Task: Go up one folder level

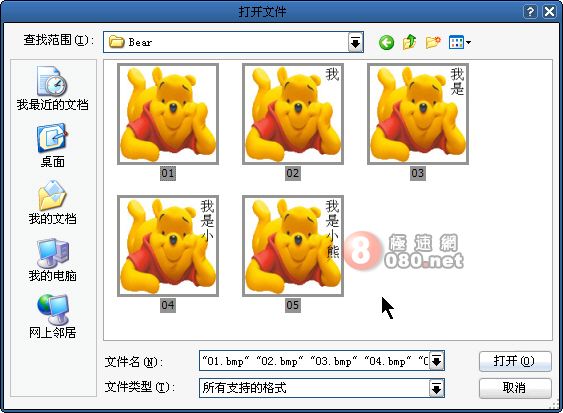Action: pyautogui.click(x=410, y=42)
